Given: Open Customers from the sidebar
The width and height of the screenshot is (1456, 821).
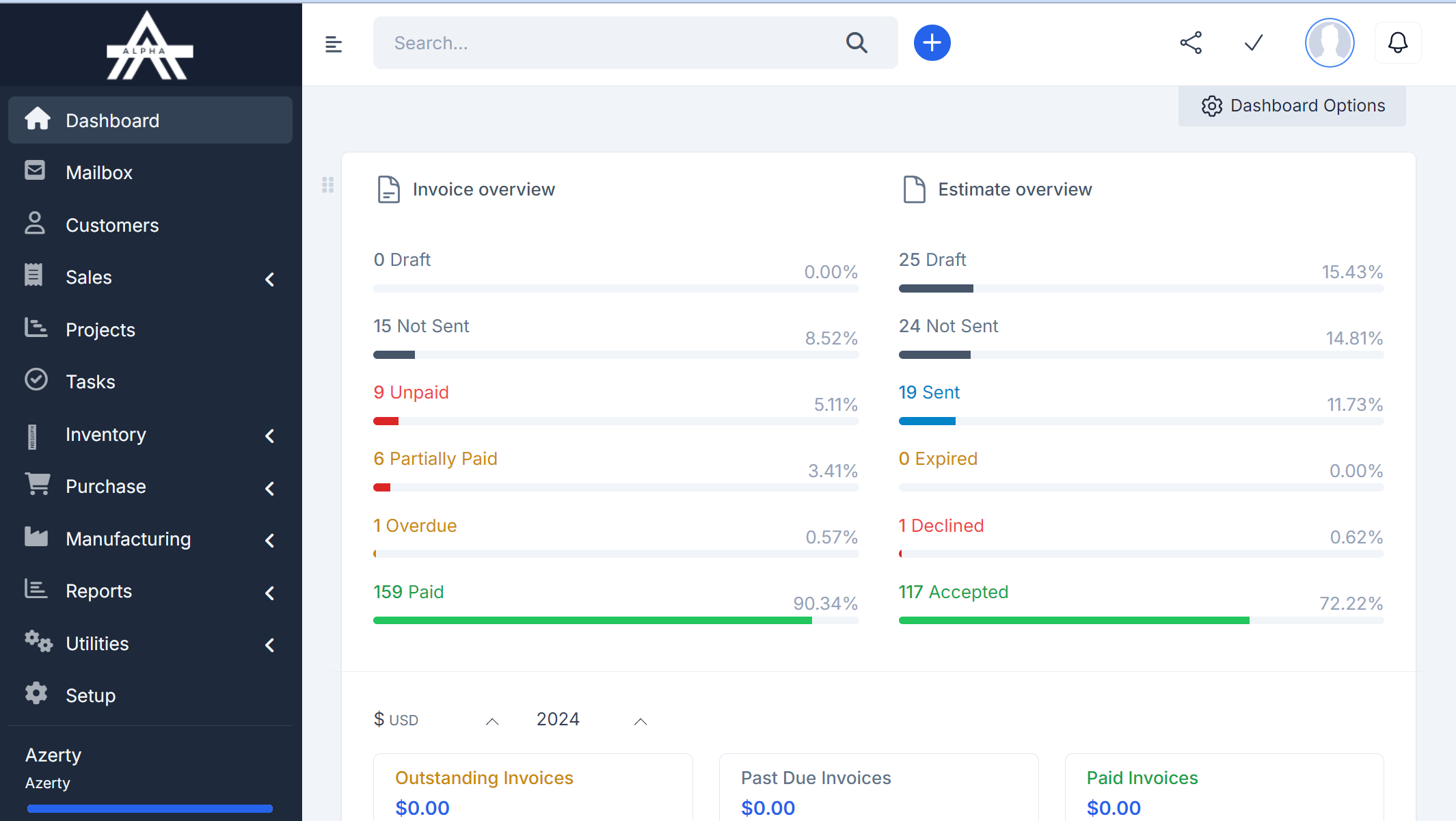Looking at the screenshot, I should (112, 226).
